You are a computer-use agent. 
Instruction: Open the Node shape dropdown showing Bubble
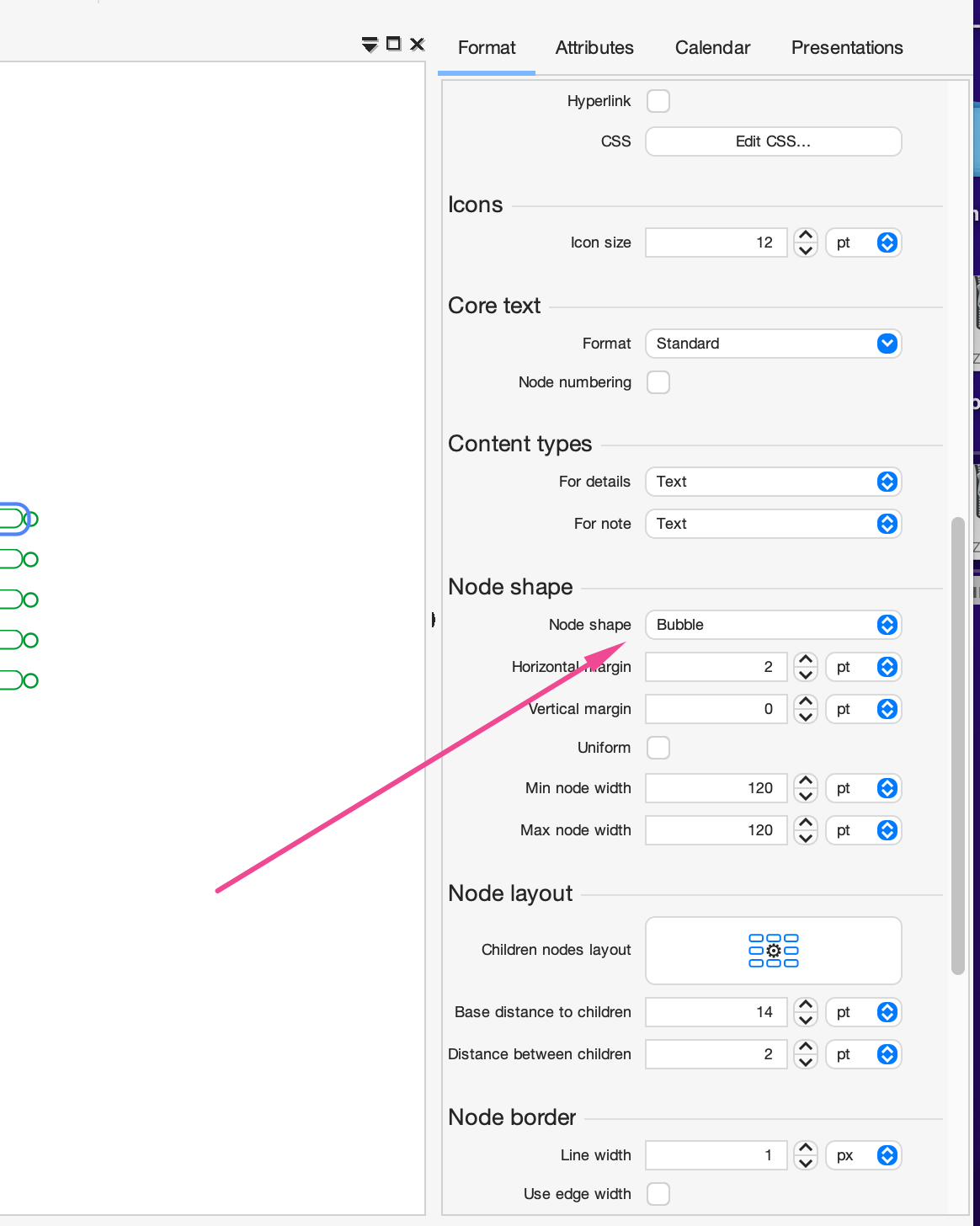773,625
